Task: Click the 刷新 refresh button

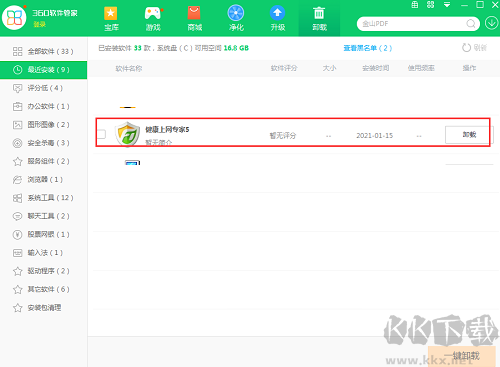Action: 474,48
